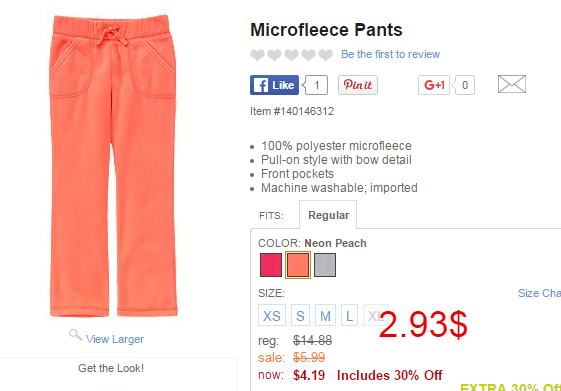This screenshot has height=391, width=561.
Task: Open the View Larger link
Action: tap(115, 339)
